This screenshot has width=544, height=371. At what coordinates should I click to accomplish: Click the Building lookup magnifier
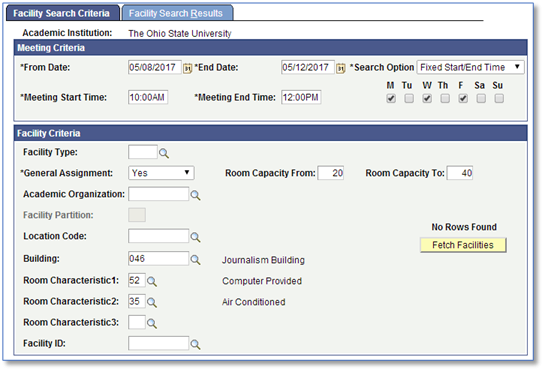195,260
